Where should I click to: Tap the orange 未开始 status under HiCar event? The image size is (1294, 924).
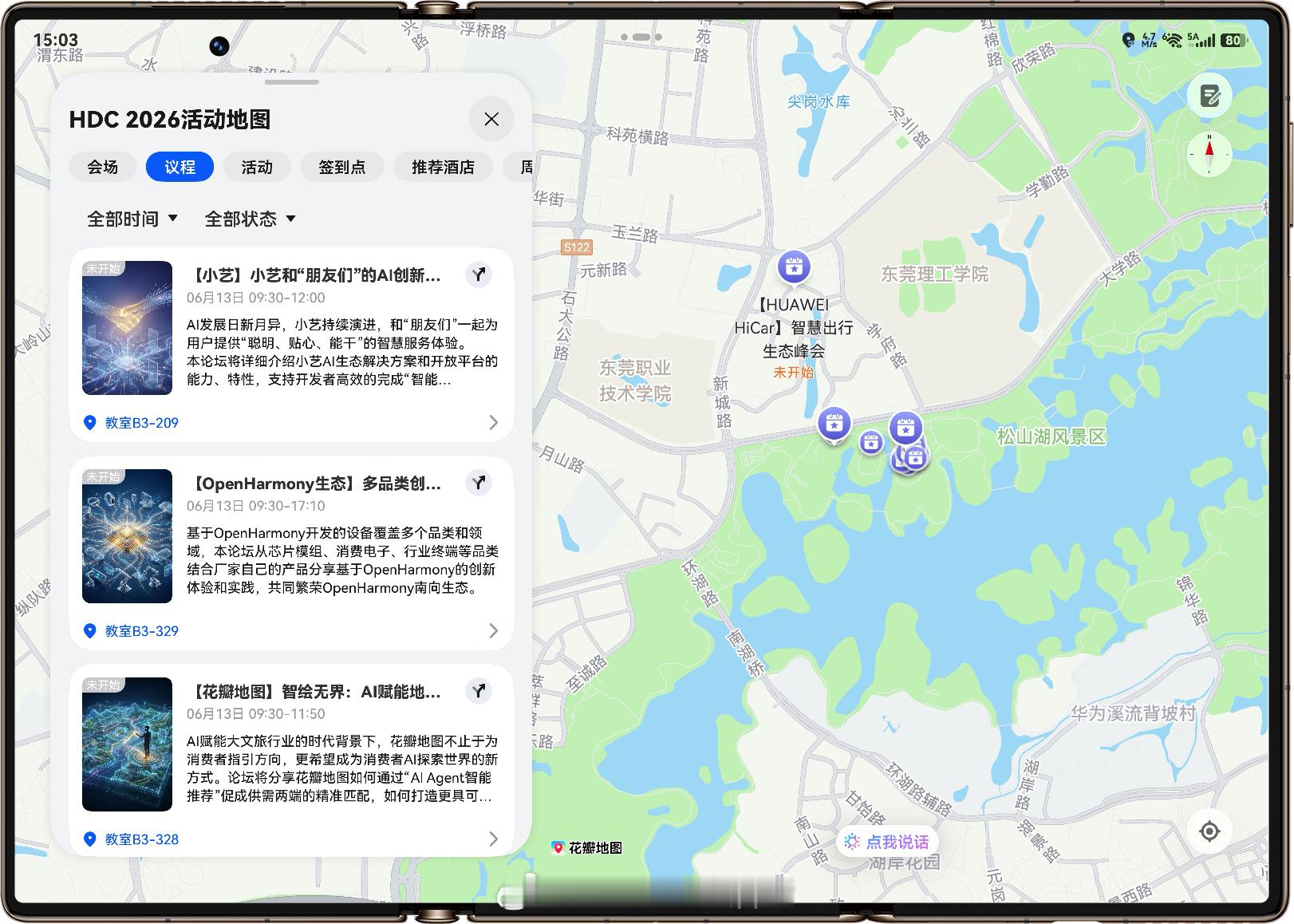pyautogui.click(x=793, y=372)
